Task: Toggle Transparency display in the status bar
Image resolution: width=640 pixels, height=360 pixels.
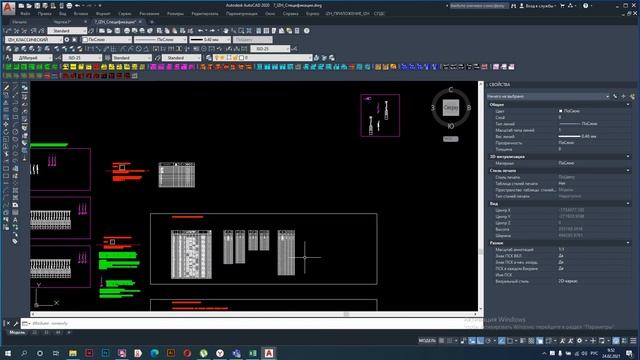Action: click(x=531, y=340)
